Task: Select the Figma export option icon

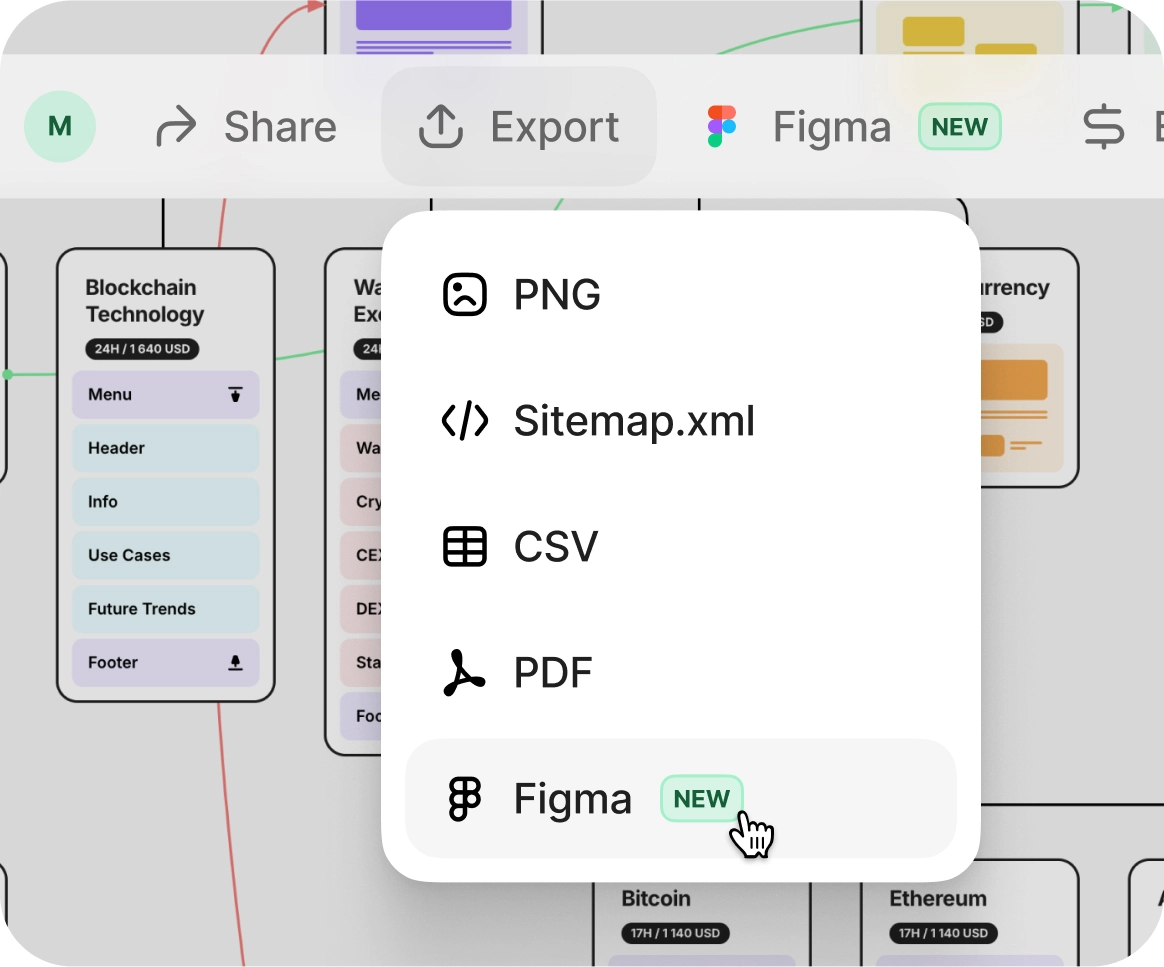Action: (464, 798)
